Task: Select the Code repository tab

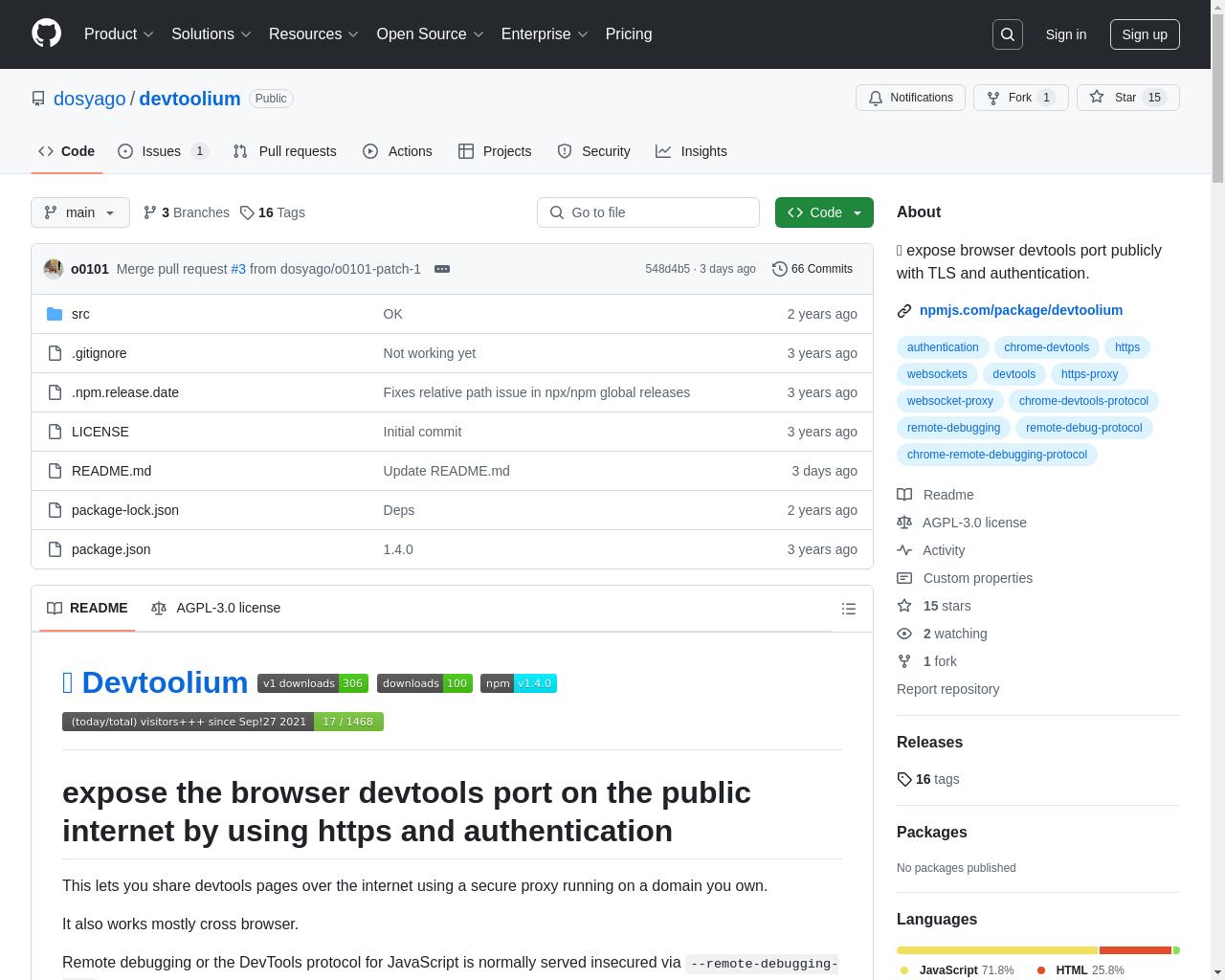Action: point(66,151)
